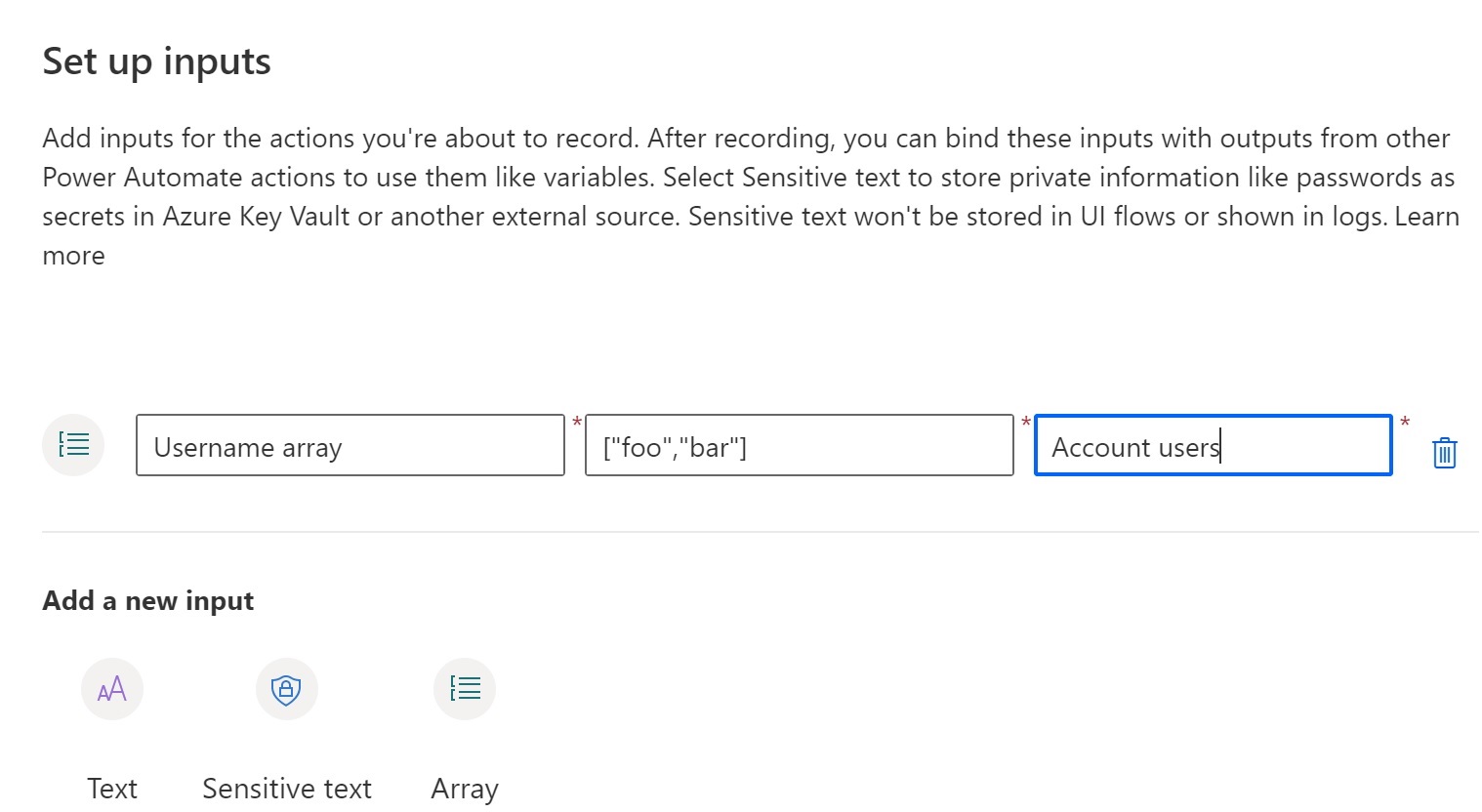This screenshot has width=1482, height=812.
Task: Click the 'Set up inputs' heading
Action: click(156, 61)
